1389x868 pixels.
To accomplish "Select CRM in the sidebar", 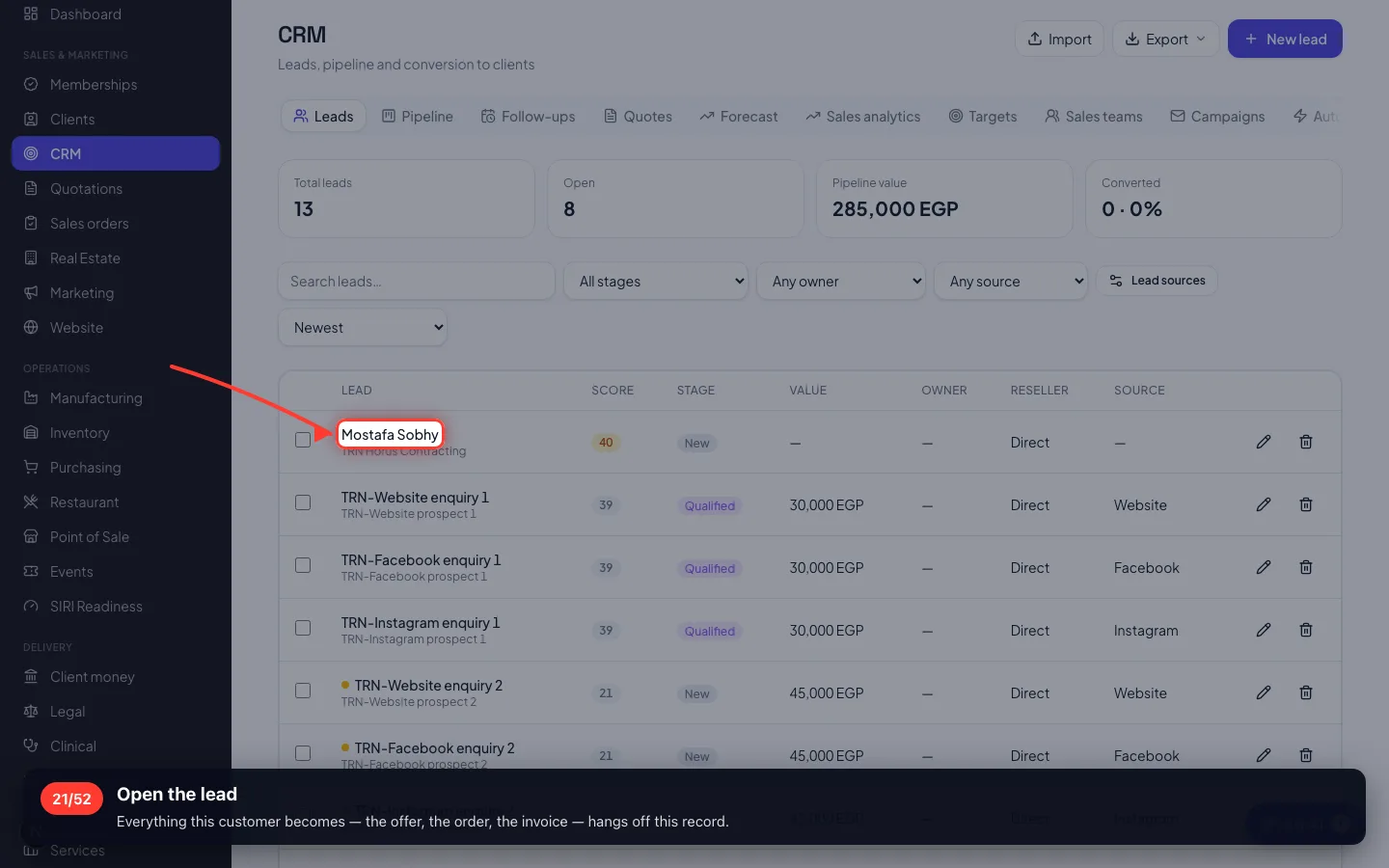I will (x=116, y=153).
